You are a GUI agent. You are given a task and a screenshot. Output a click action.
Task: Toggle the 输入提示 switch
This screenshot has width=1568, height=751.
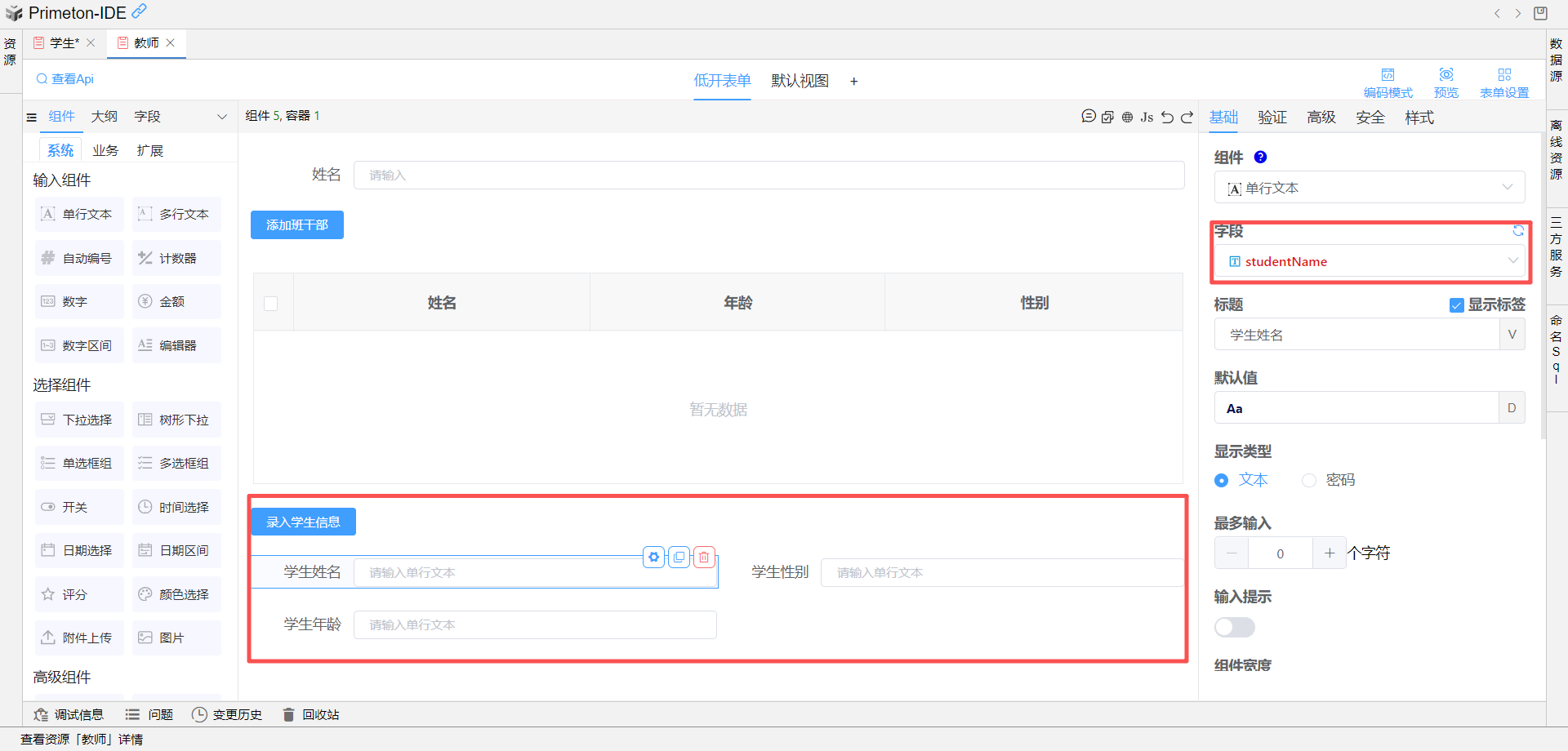click(1234, 627)
